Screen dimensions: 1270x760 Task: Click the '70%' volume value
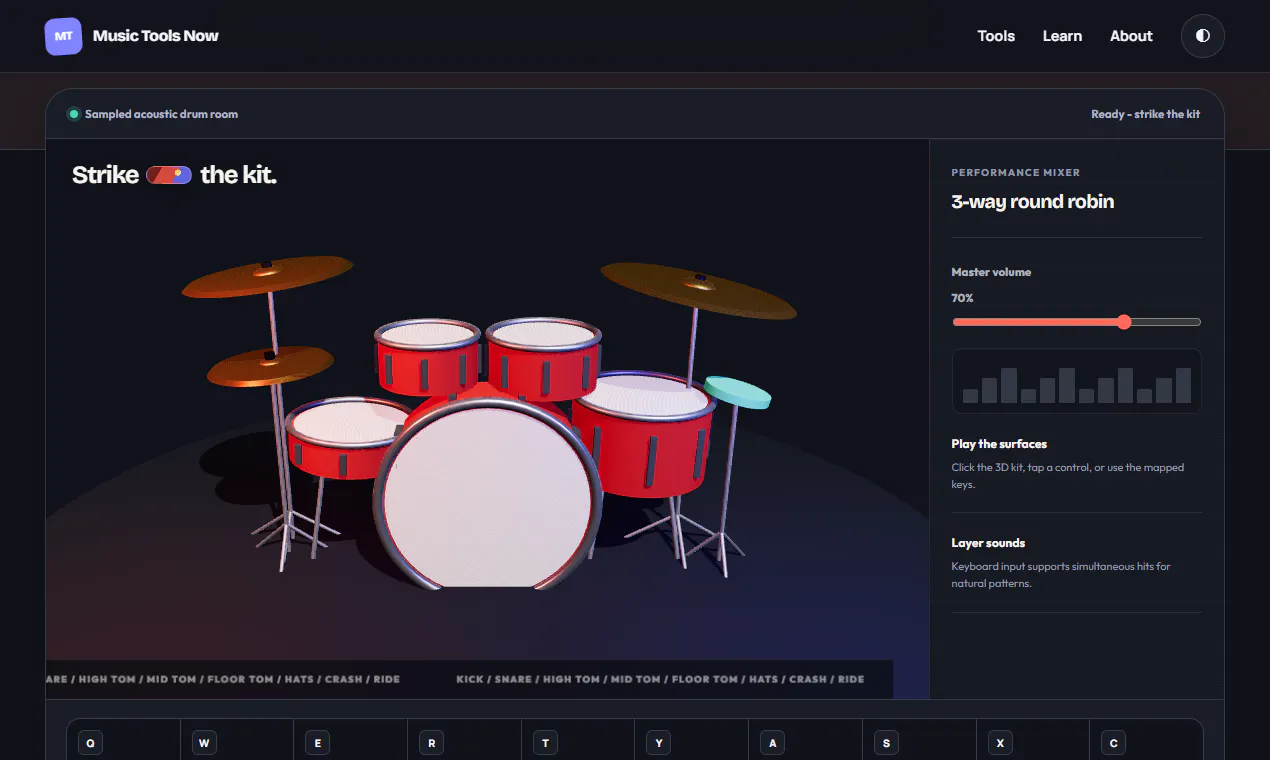click(x=962, y=298)
